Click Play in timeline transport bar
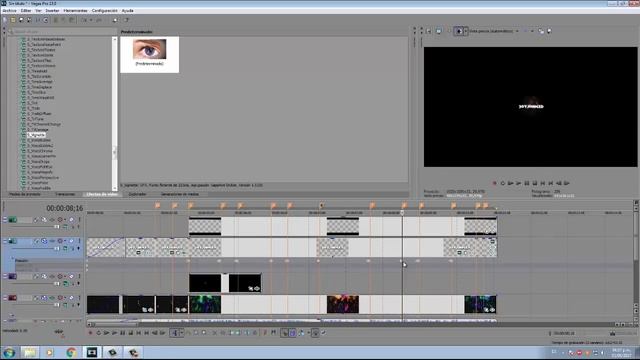This screenshot has height=360, width=640. pos(114,333)
